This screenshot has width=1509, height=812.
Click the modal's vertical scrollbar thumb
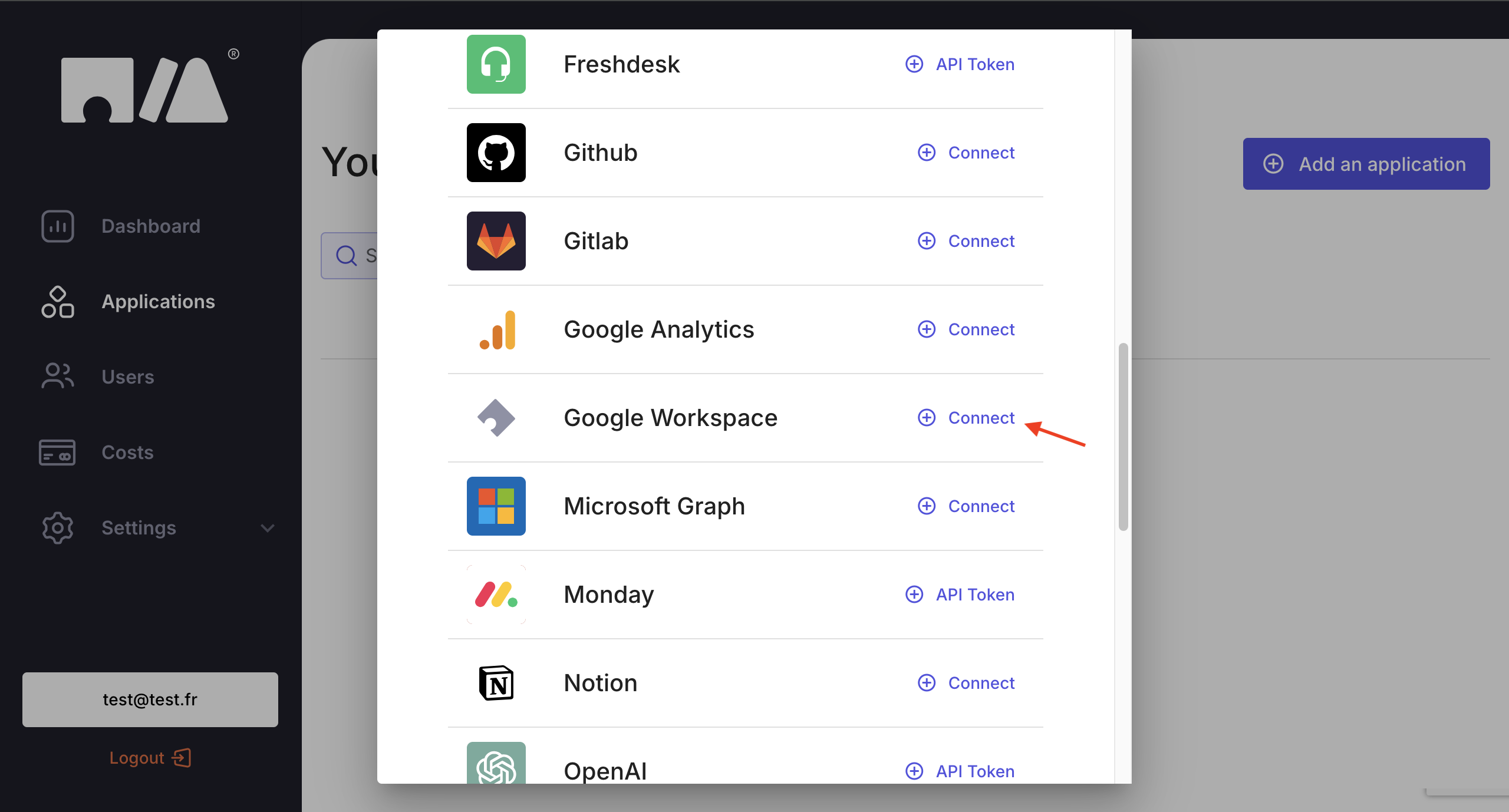coord(1123,436)
